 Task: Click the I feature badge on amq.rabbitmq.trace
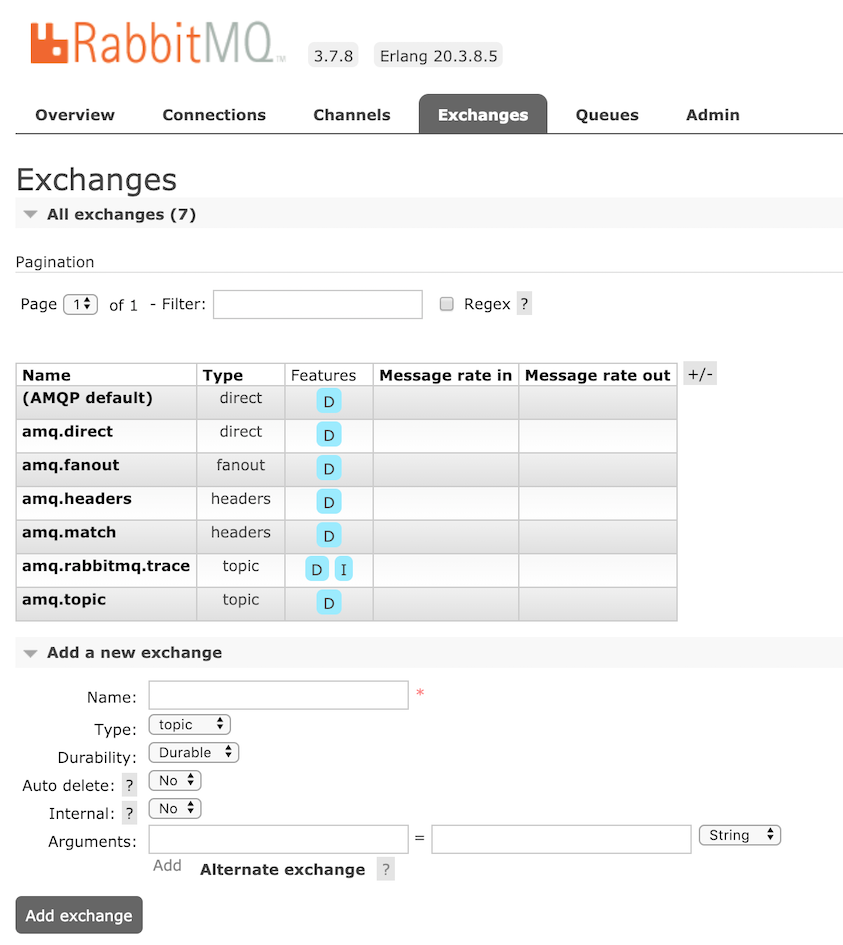[343, 569]
